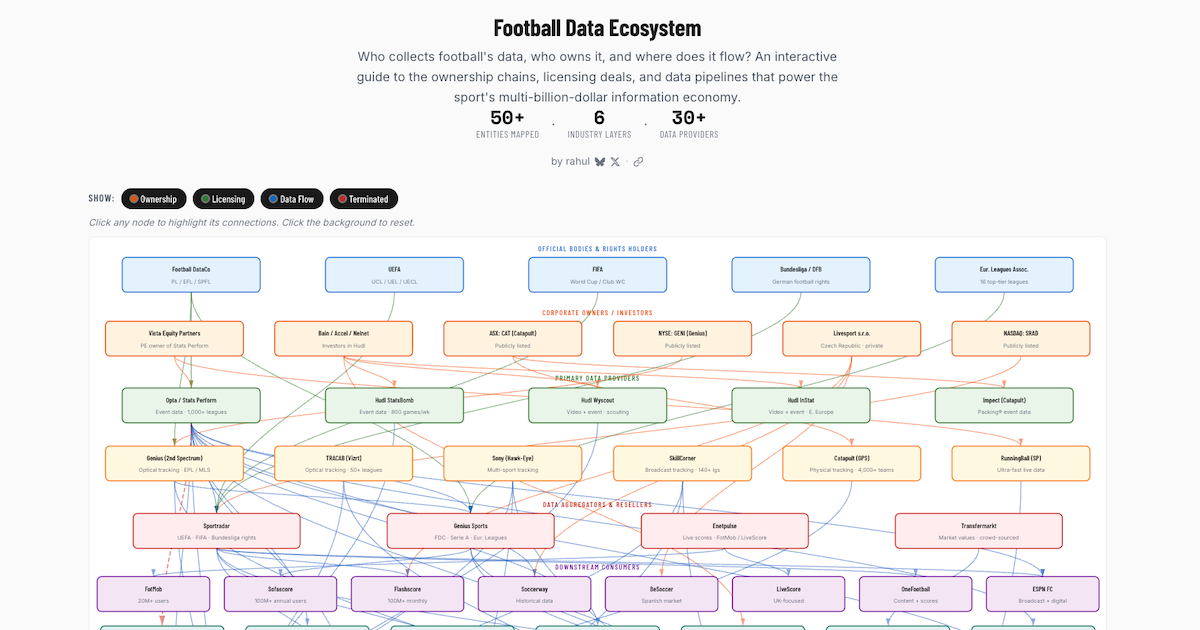This screenshot has height=630, width=1200.
Task: Disable the Data Flow legend filter
Action: (x=292, y=198)
